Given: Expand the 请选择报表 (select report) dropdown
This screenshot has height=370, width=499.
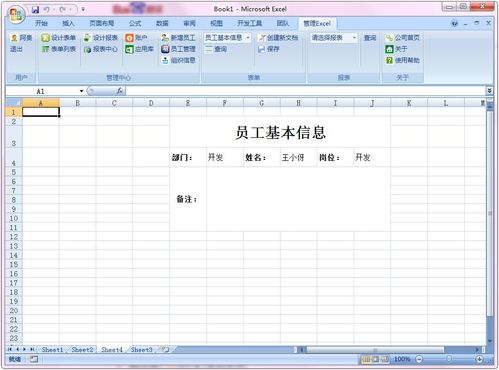Looking at the screenshot, I should coord(354,38).
